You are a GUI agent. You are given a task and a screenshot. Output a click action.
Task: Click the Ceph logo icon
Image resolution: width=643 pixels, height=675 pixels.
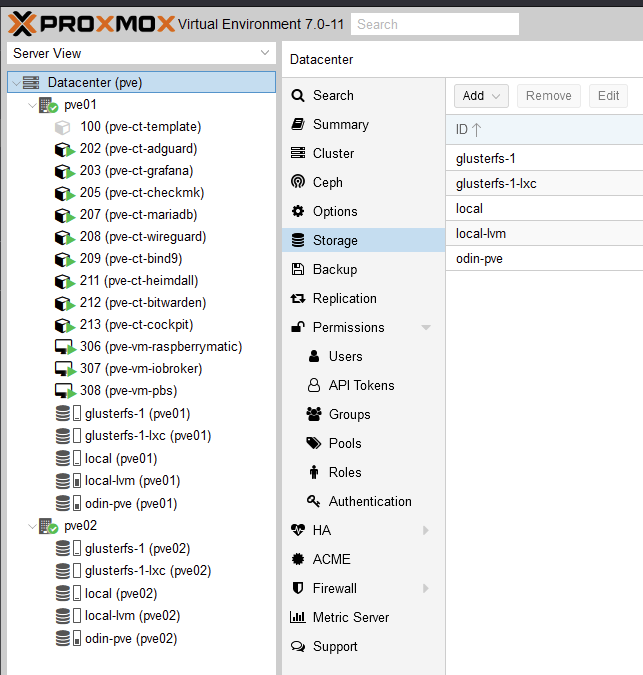tap(298, 182)
